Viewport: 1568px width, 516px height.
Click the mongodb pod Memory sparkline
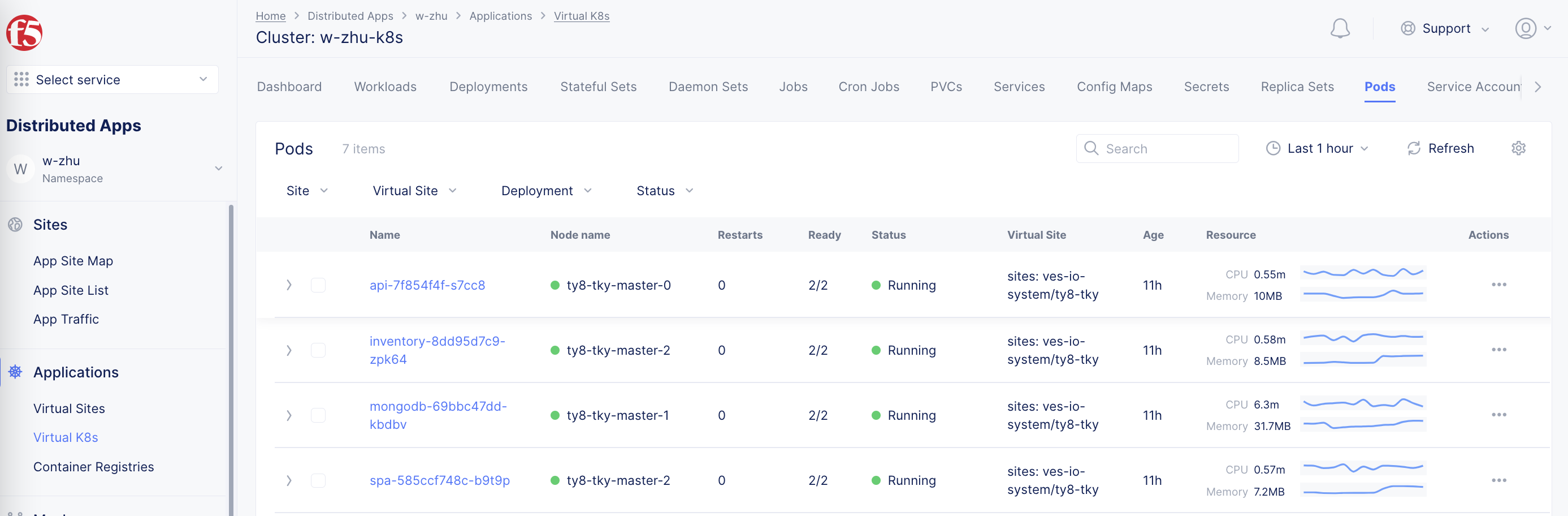pos(1363,424)
